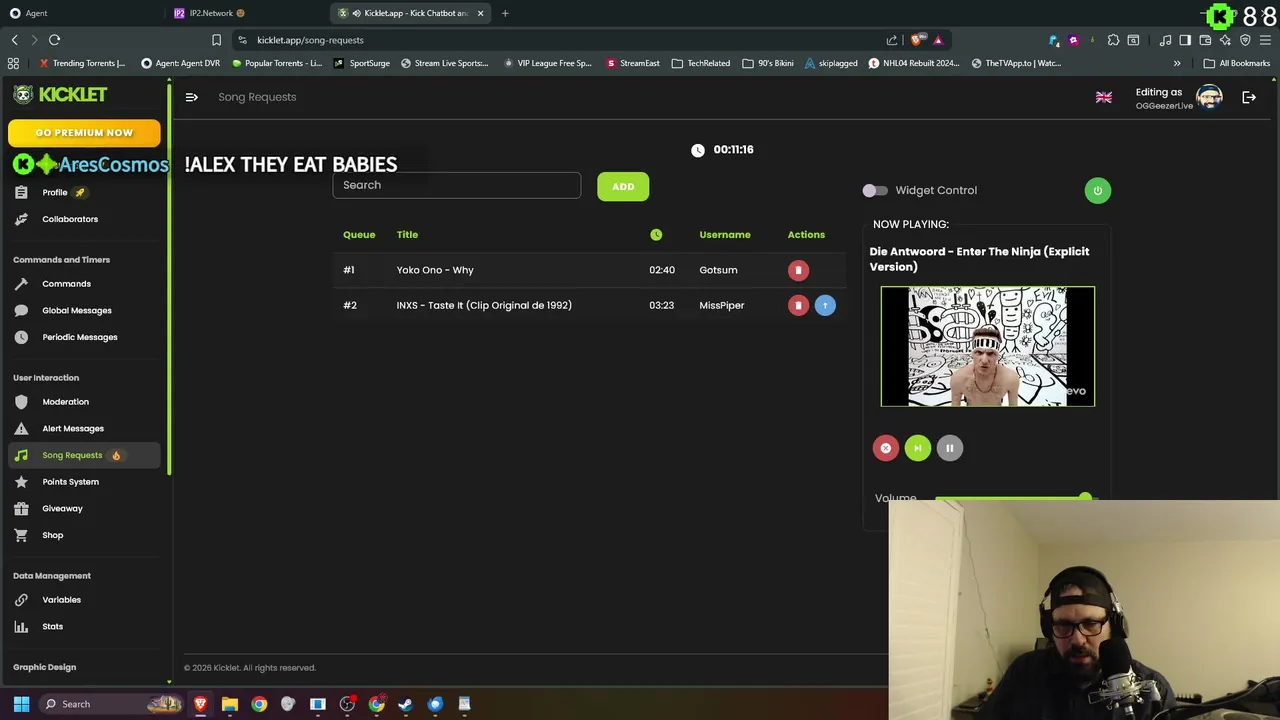
Task: Go back with browser back arrow
Action: [14, 40]
